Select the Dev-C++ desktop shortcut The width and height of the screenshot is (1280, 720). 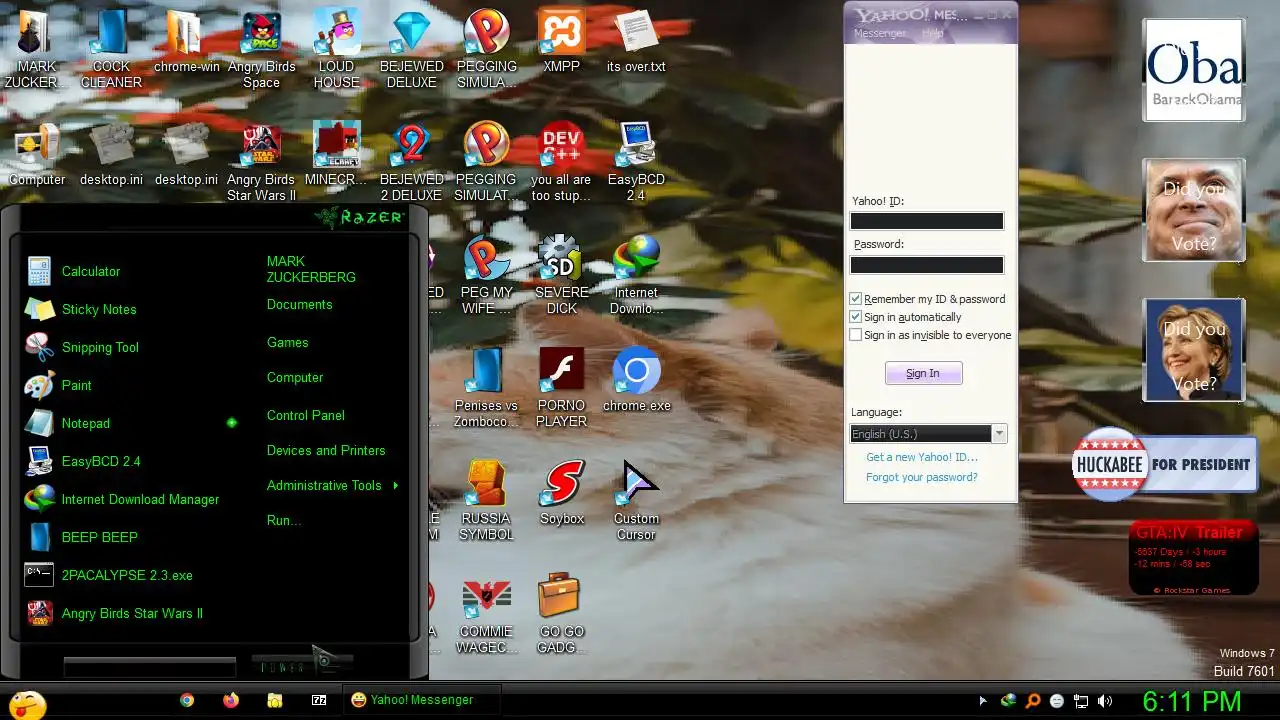pyautogui.click(x=561, y=162)
